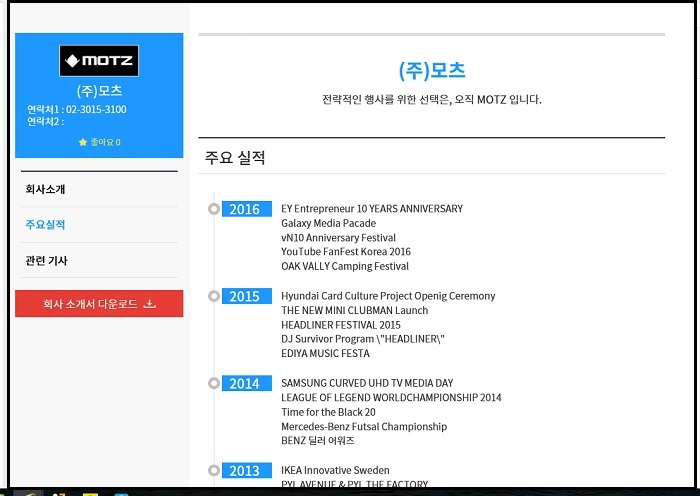Click the MOTZ logo image
This screenshot has height=496, width=700.
pos(99,61)
